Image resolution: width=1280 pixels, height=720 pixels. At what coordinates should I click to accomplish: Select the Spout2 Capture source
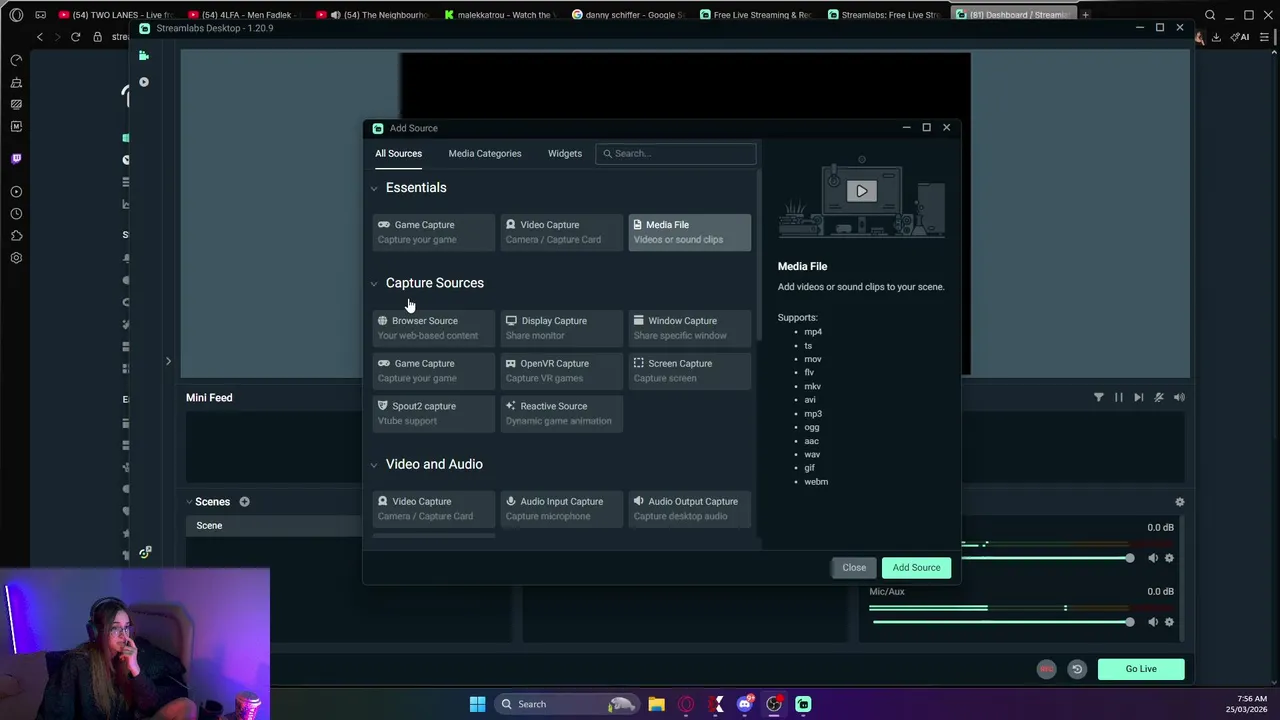(x=433, y=413)
